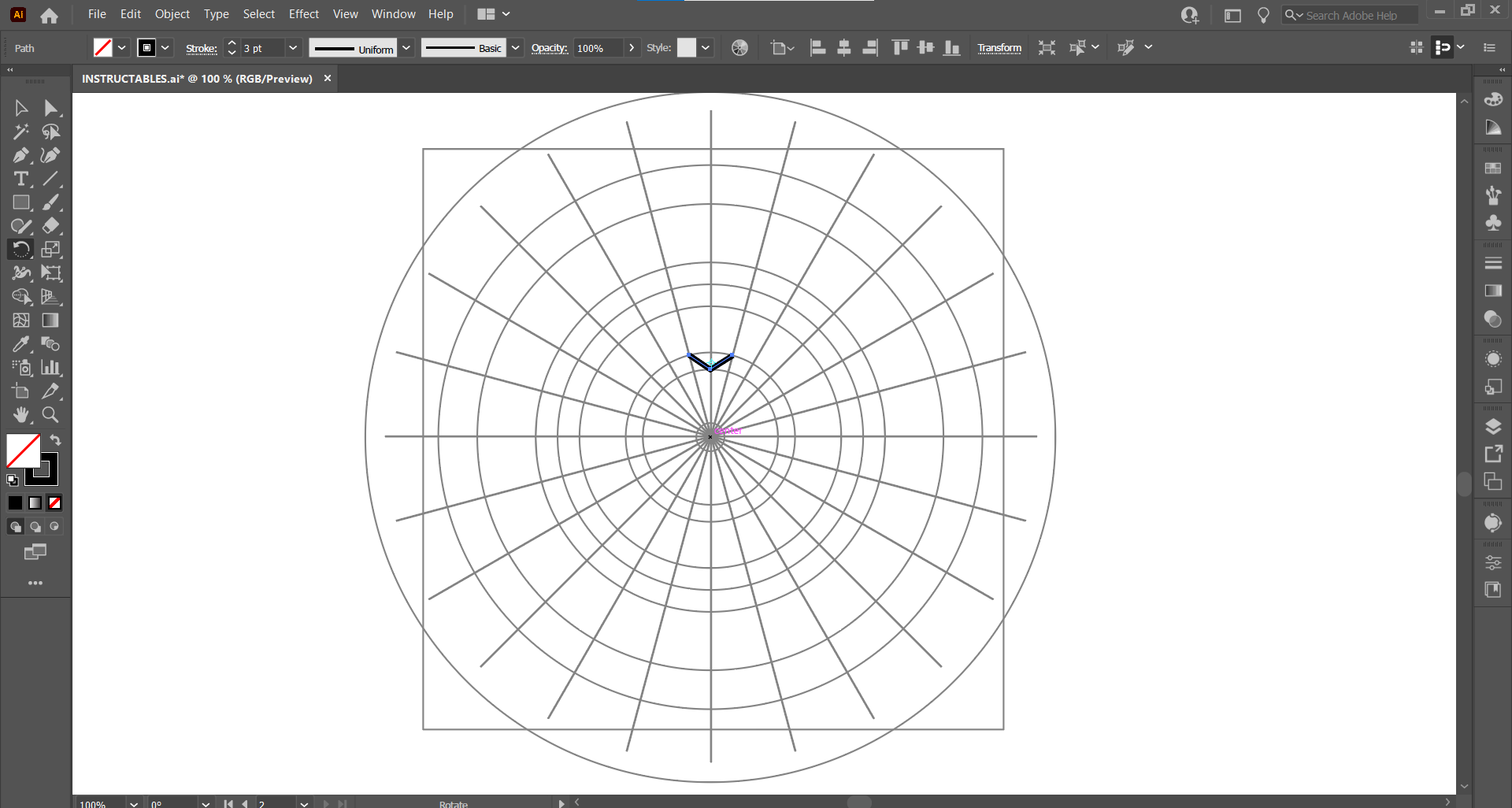This screenshot has height=808, width=1512.
Task: Select the Type tool
Action: point(20,180)
